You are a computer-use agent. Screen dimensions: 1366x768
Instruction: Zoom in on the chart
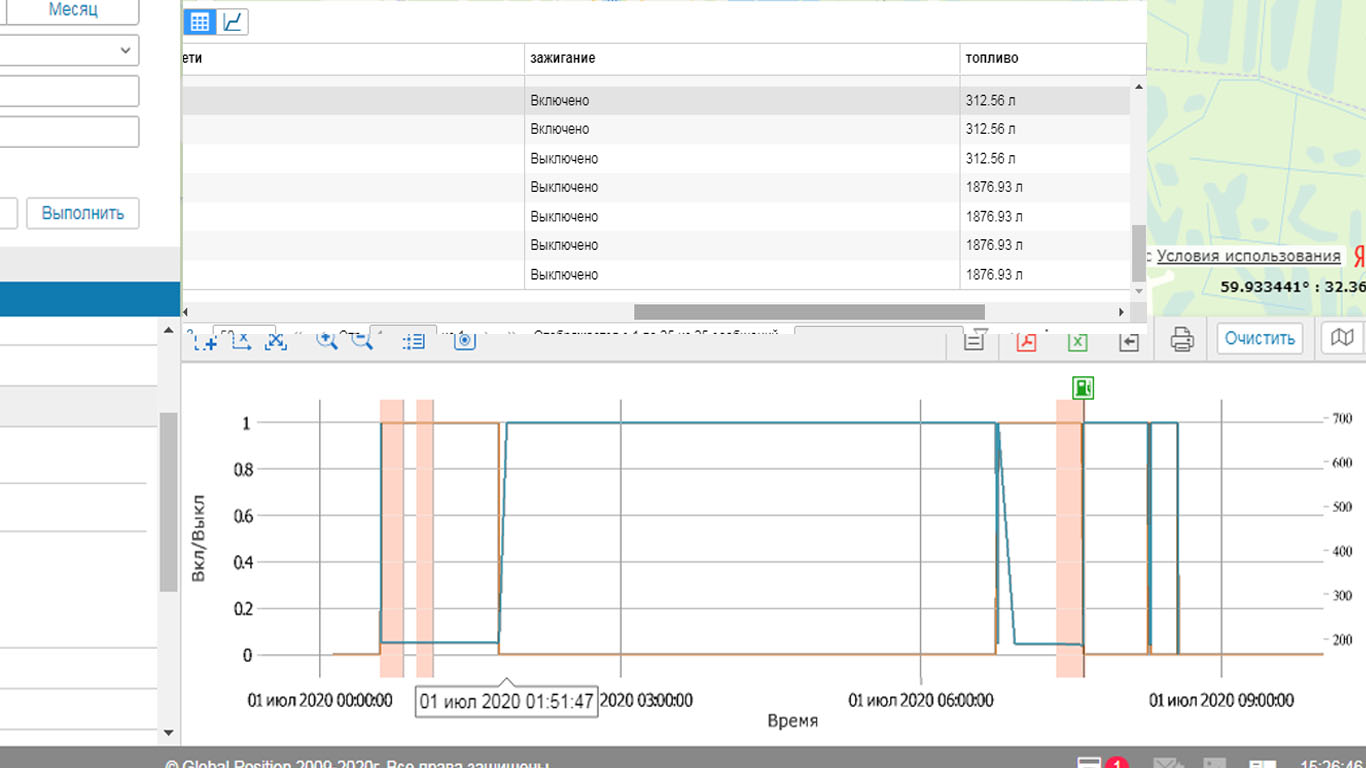tap(326, 341)
